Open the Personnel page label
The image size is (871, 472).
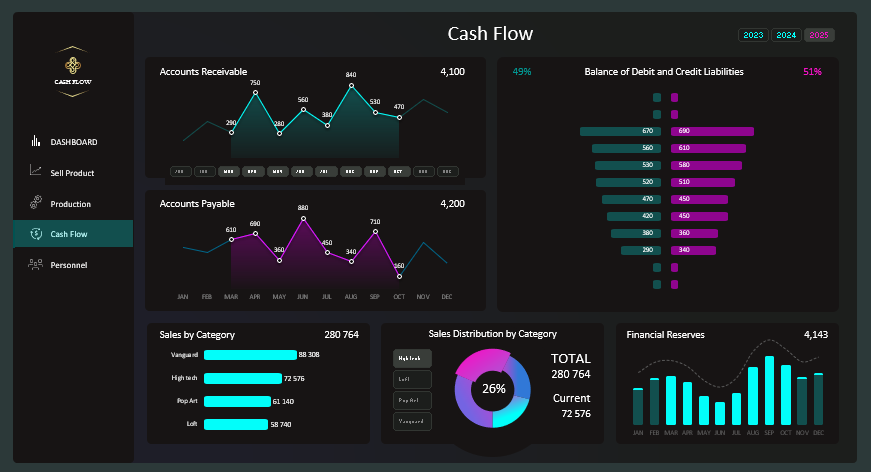click(x=69, y=265)
